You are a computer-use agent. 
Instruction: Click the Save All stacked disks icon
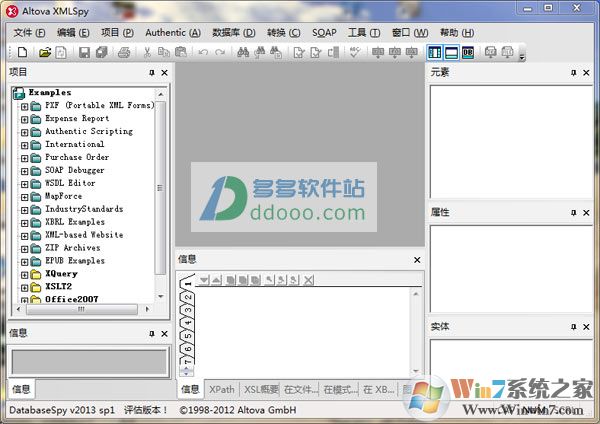tap(101, 52)
